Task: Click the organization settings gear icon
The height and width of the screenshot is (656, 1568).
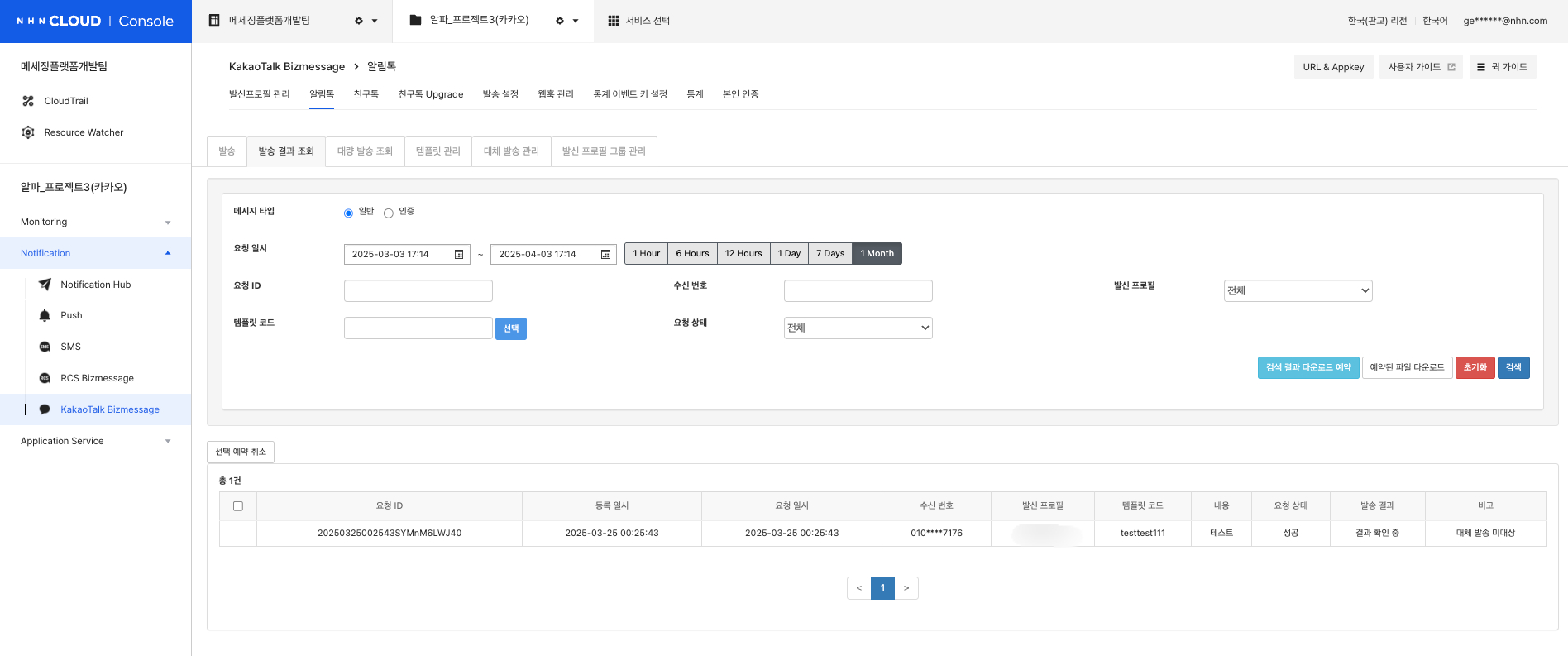Action: coord(359,21)
